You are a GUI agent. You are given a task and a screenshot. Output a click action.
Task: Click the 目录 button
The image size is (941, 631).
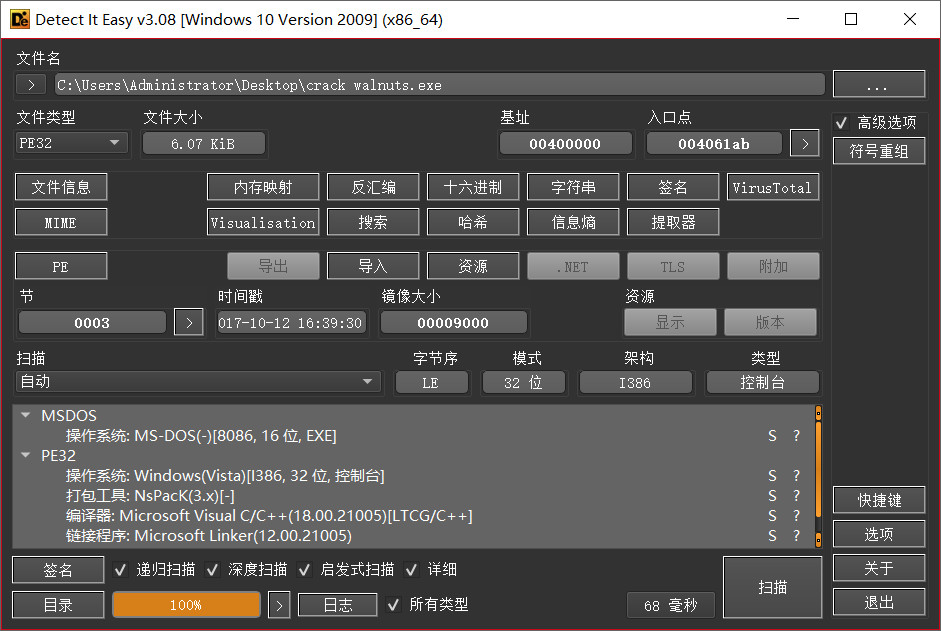[x=58, y=605]
